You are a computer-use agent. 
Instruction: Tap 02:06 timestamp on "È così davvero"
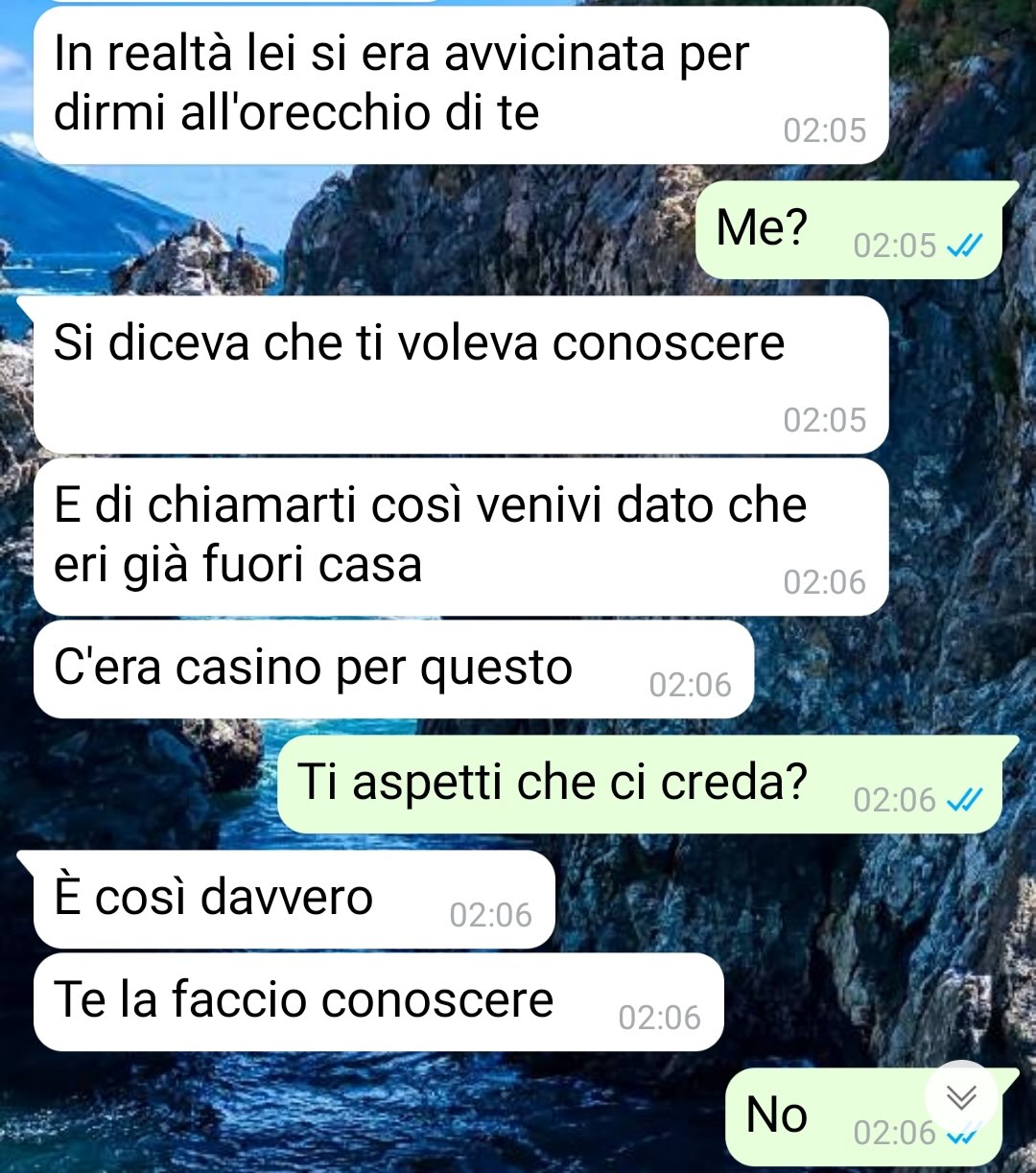tap(490, 915)
